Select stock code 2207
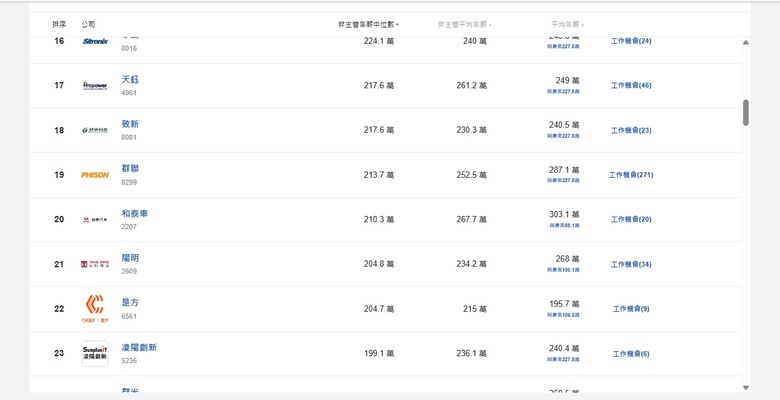This screenshot has width=780, height=400. tap(129, 226)
